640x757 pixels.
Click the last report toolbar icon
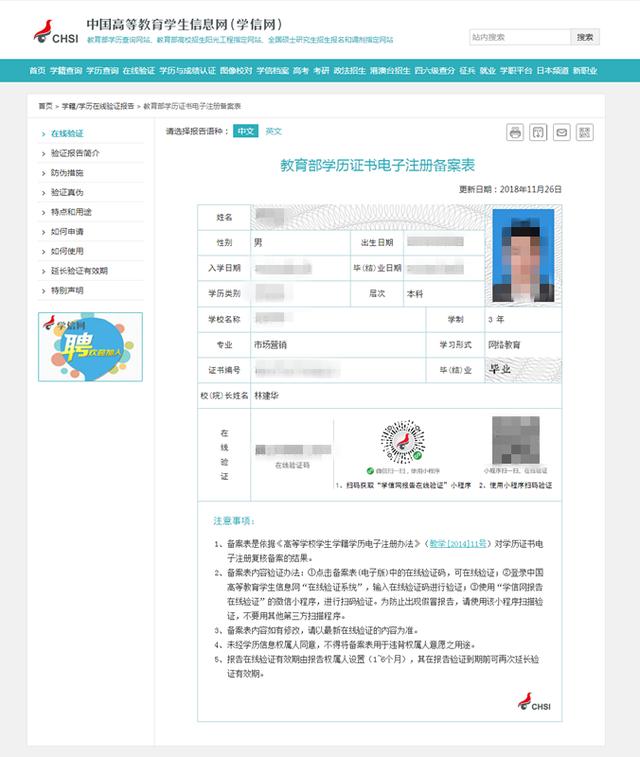coord(585,132)
